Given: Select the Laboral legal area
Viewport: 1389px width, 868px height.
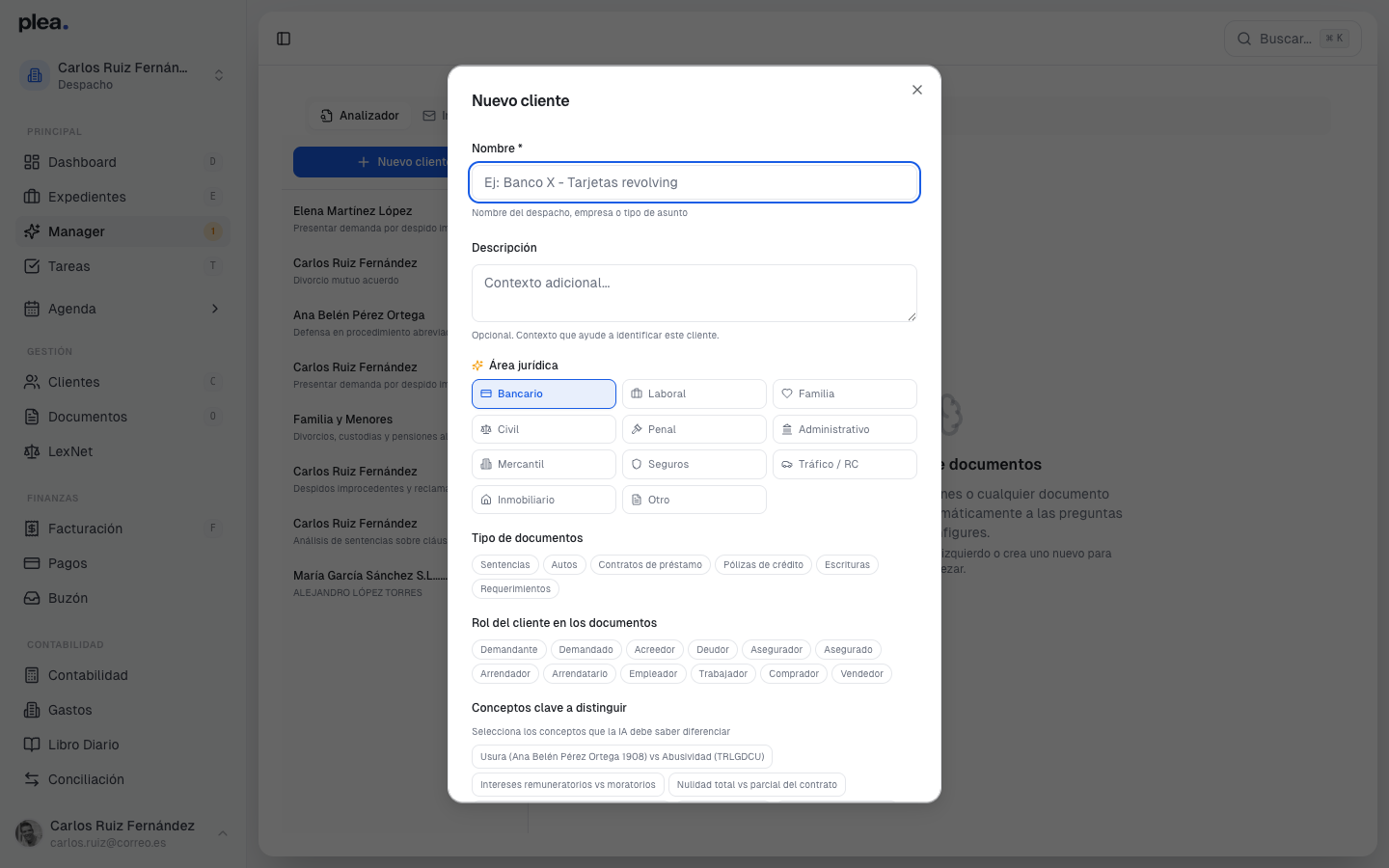Looking at the screenshot, I should pyautogui.click(x=694, y=393).
